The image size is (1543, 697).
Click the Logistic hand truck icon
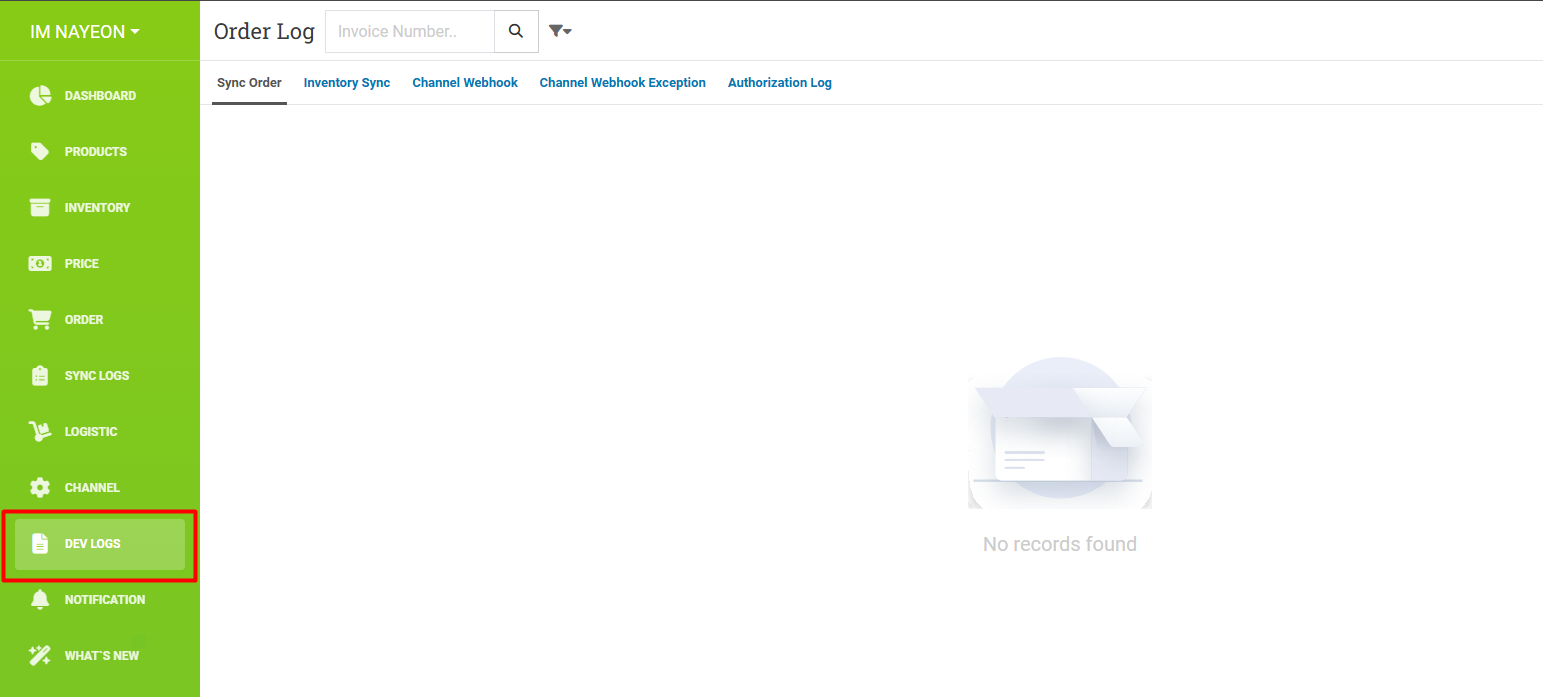click(40, 432)
